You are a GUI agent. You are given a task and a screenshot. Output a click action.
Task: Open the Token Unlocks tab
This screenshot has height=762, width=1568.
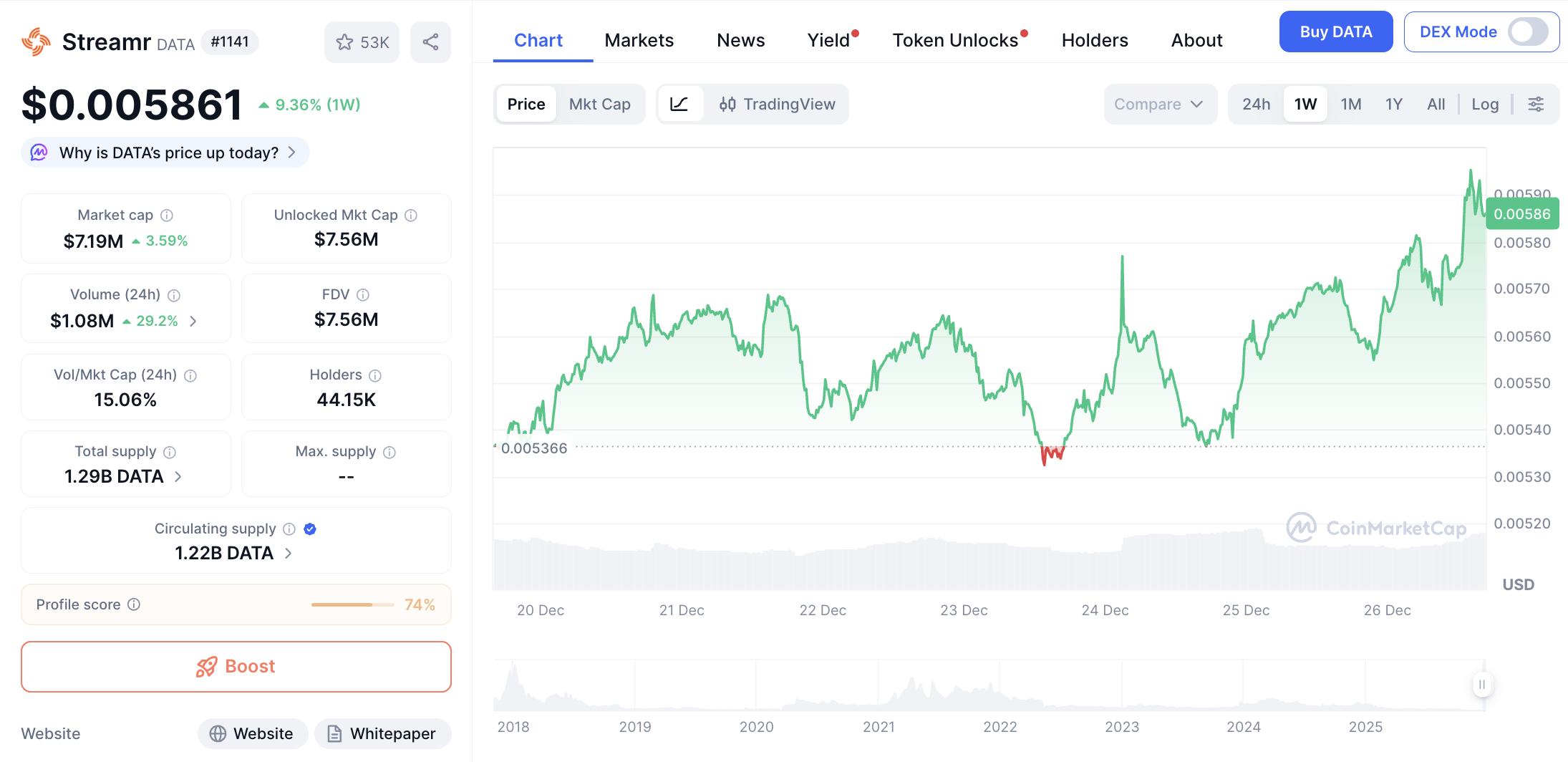point(955,41)
